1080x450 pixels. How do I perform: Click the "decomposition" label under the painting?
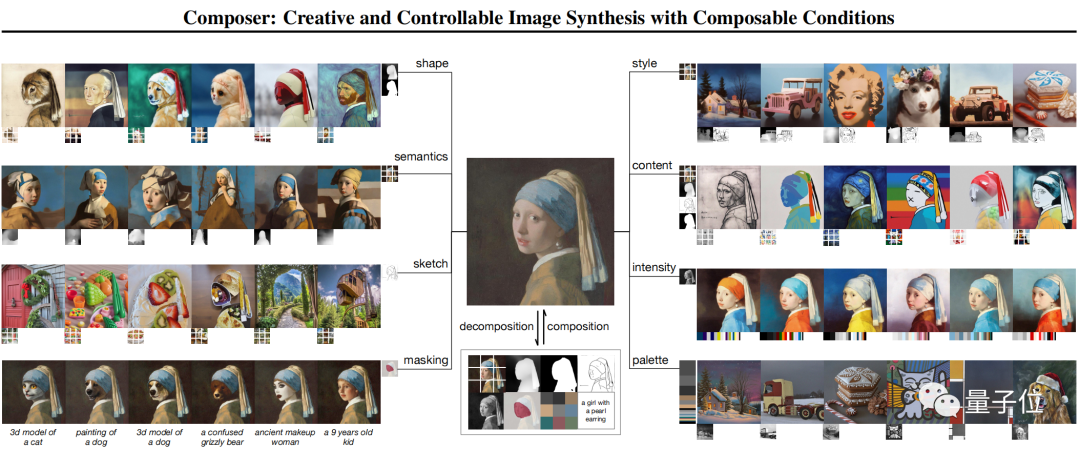(496, 326)
